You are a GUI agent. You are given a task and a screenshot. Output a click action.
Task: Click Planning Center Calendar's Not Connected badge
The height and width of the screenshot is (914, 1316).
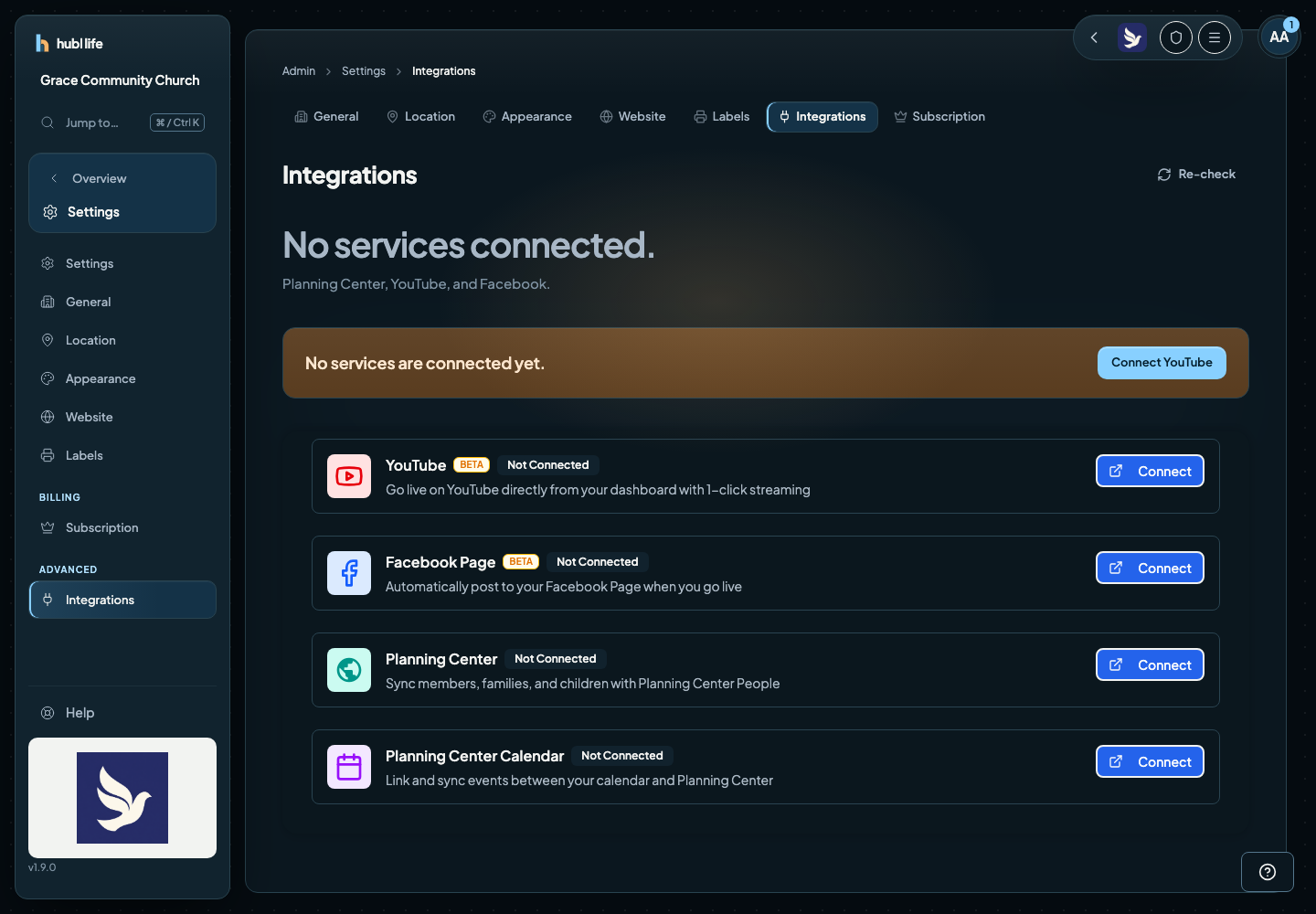click(622, 756)
